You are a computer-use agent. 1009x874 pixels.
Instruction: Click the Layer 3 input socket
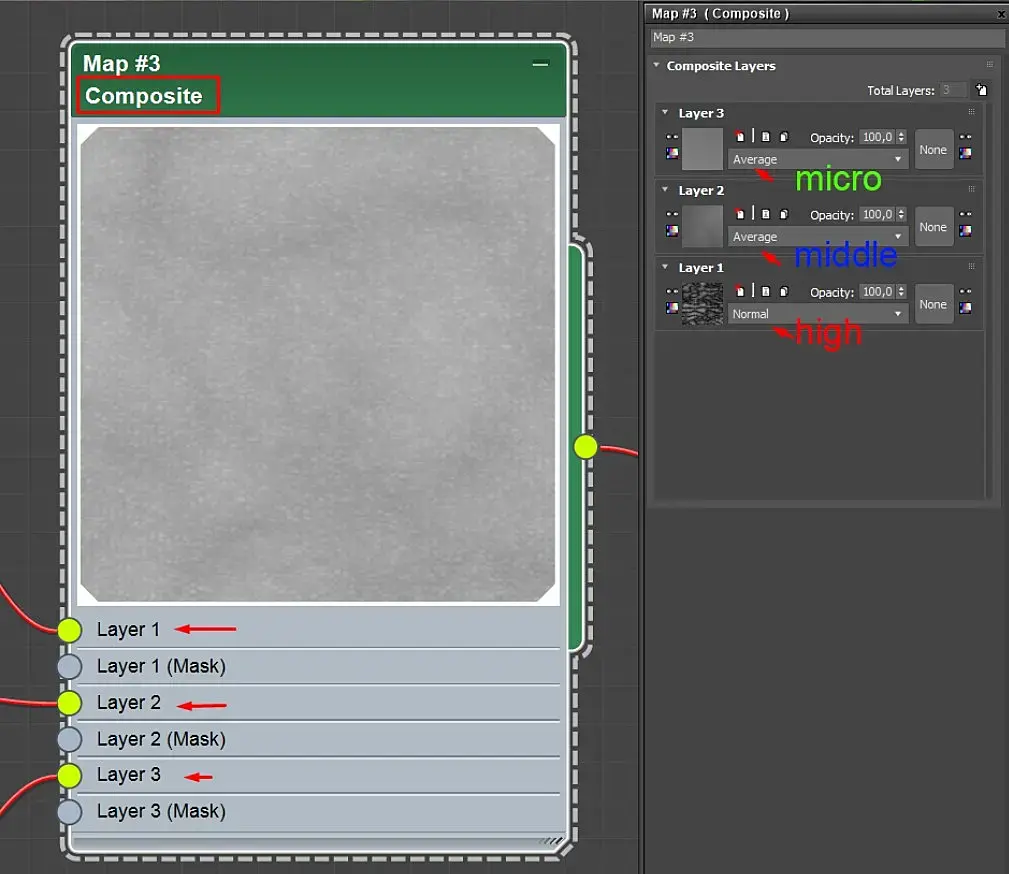69,776
